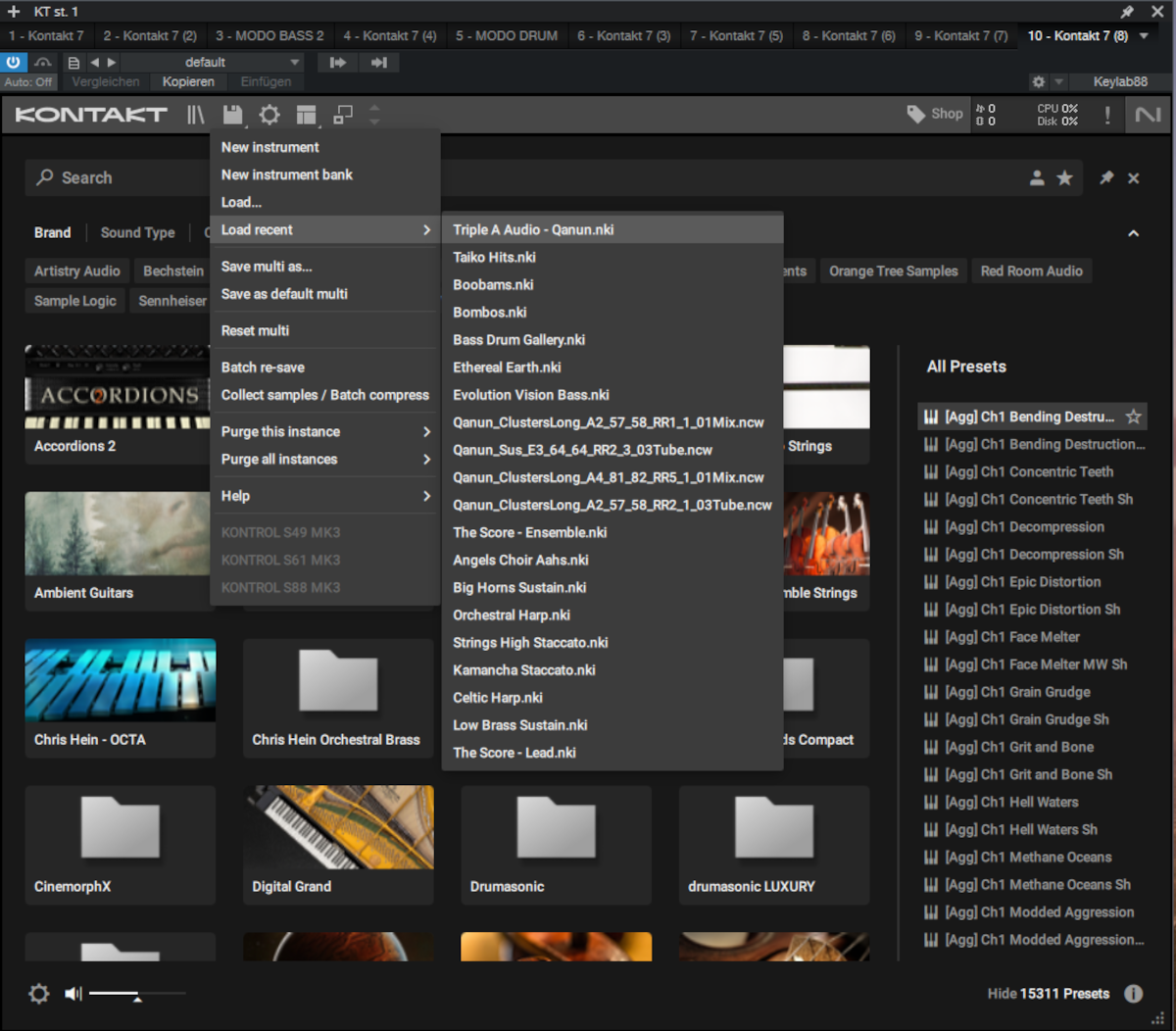Image resolution: width=1176 pixels, height=1031 pixels.
Task: Filter by Orange Tree Samples brand
Action: (x=894, y=271)
